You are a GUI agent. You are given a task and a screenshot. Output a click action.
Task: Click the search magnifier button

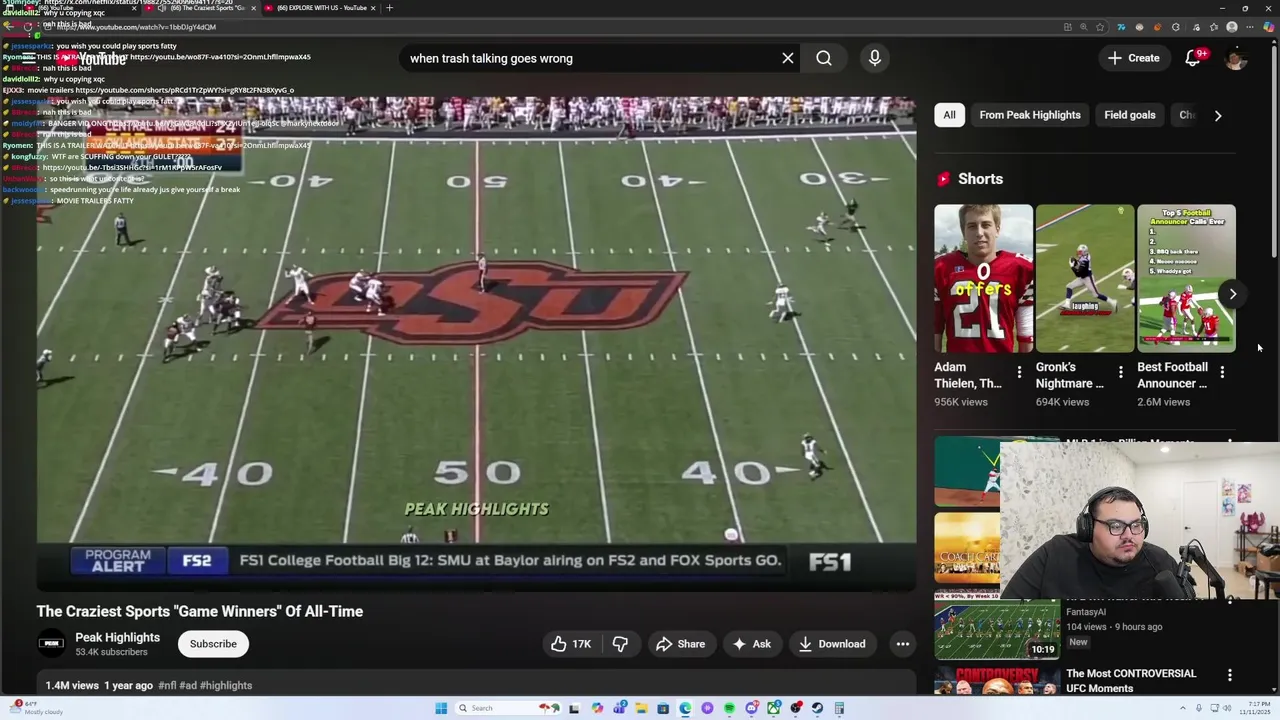coord(824,58)
